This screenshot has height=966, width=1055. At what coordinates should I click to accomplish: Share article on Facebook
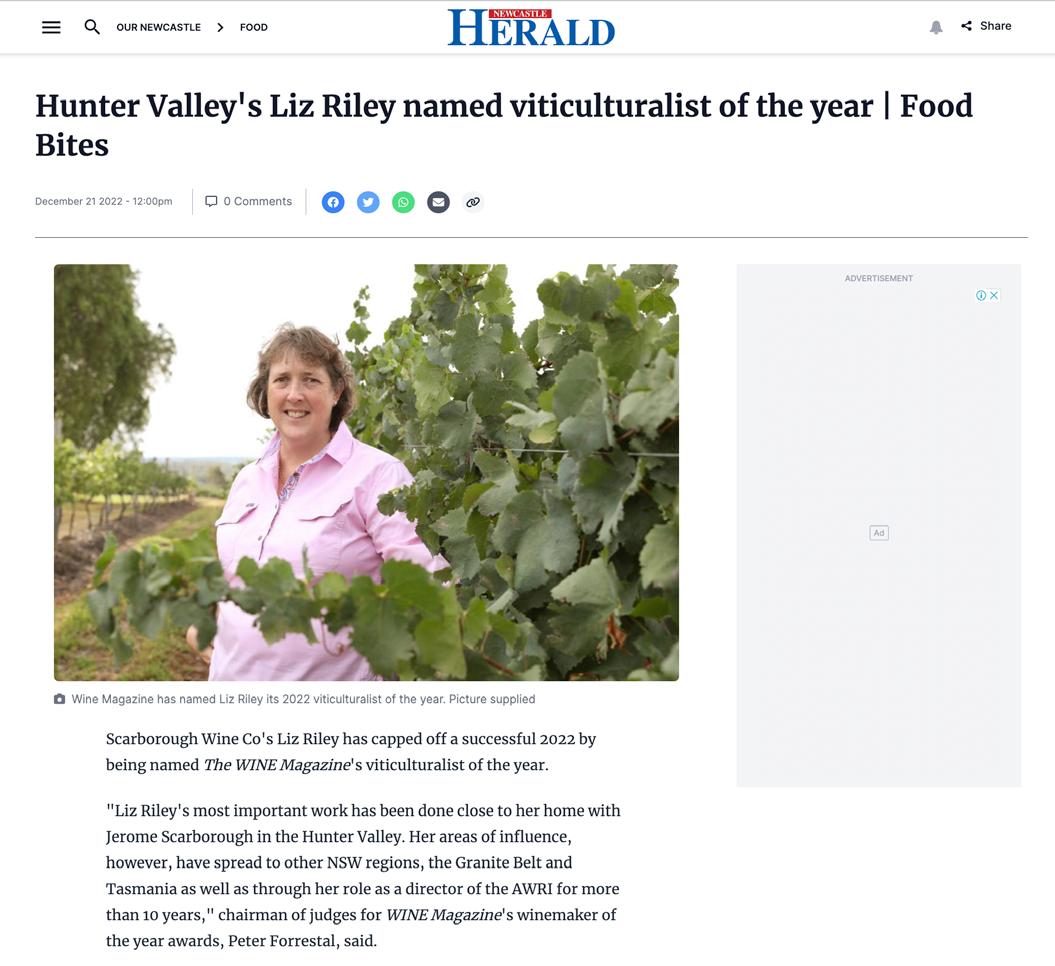tap(333, 202)
